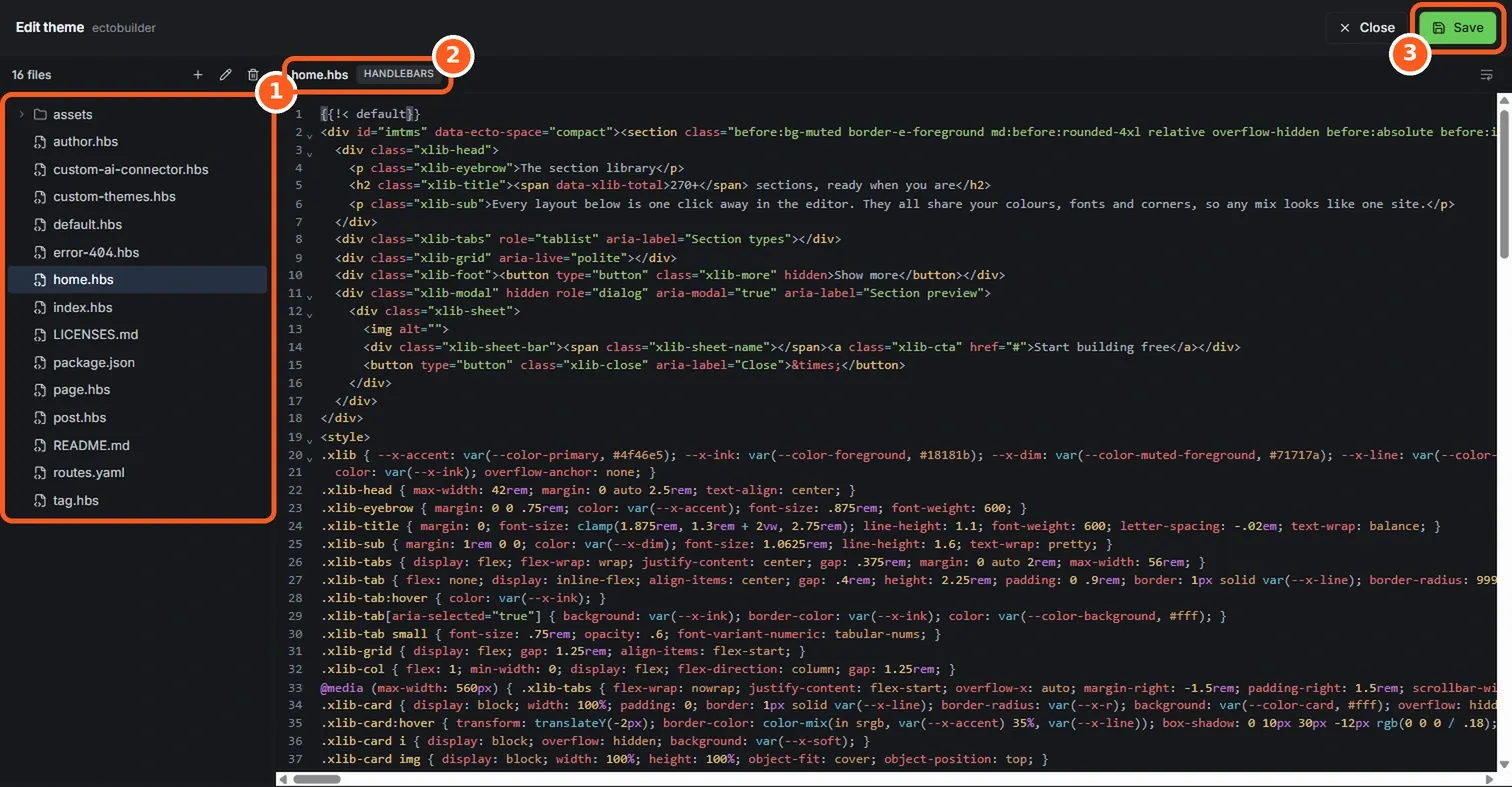Open default.hbs from the file tree
The image size is (1512, 787).
tap(137, 224)
